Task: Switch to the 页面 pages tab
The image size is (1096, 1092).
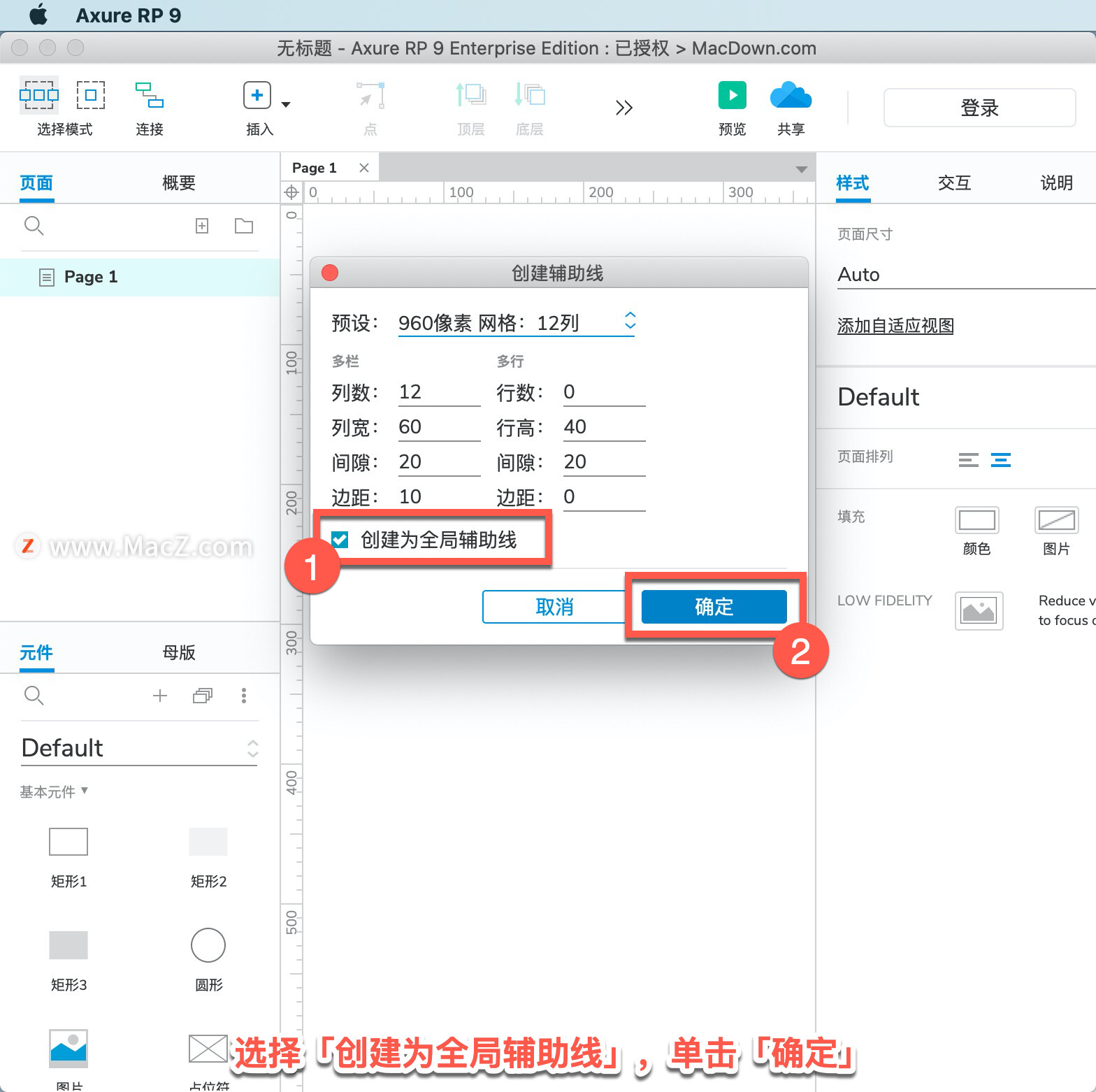Action: pyautogui.click(x=36, y=183)
